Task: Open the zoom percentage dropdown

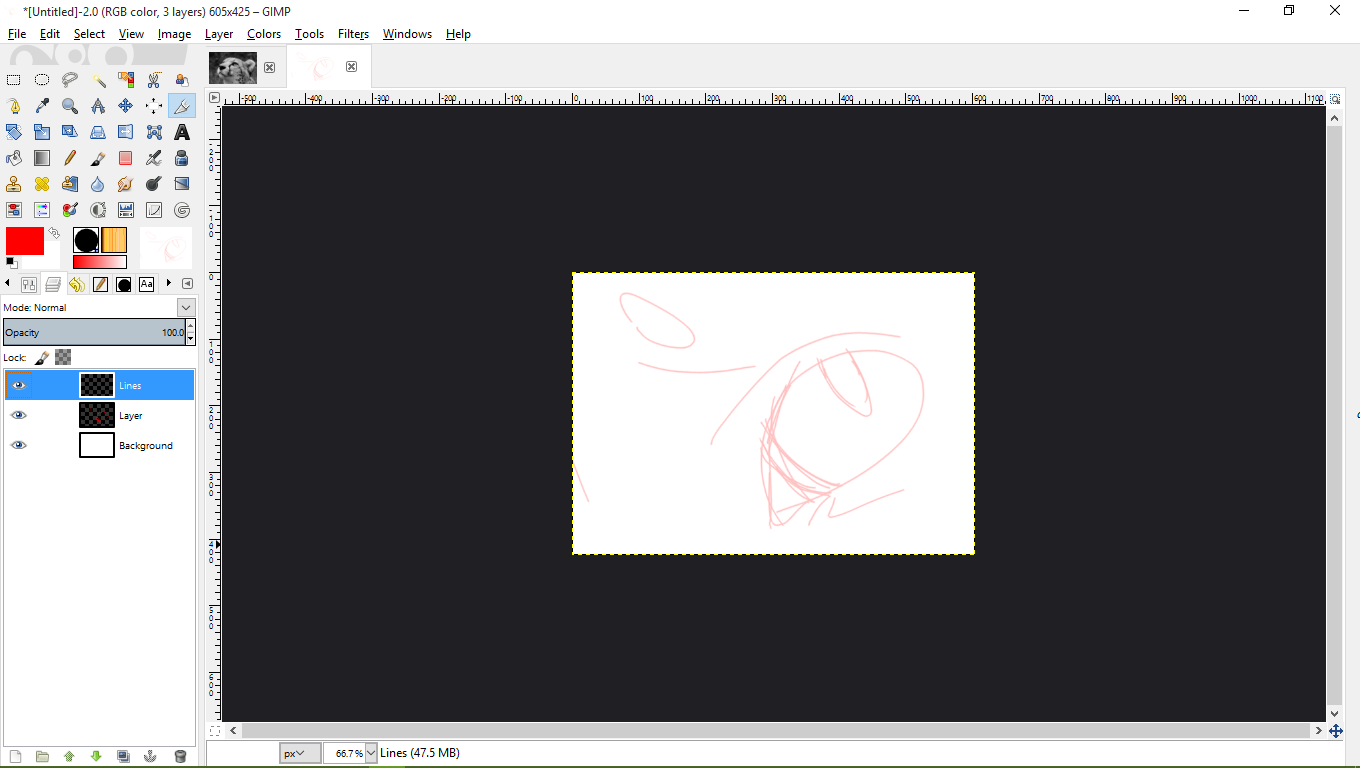Action: (372, 753)
